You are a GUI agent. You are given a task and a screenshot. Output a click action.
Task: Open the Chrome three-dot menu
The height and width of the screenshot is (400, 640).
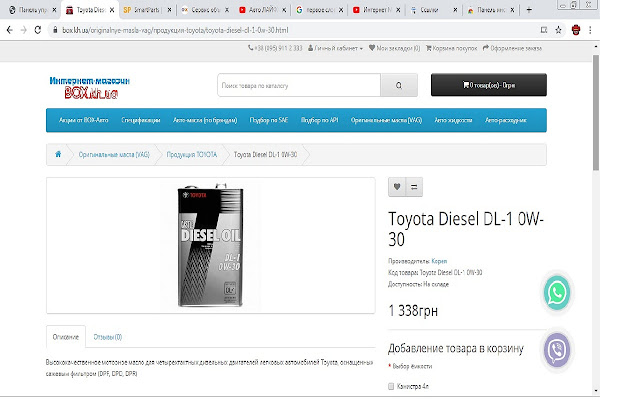[590, 30]
